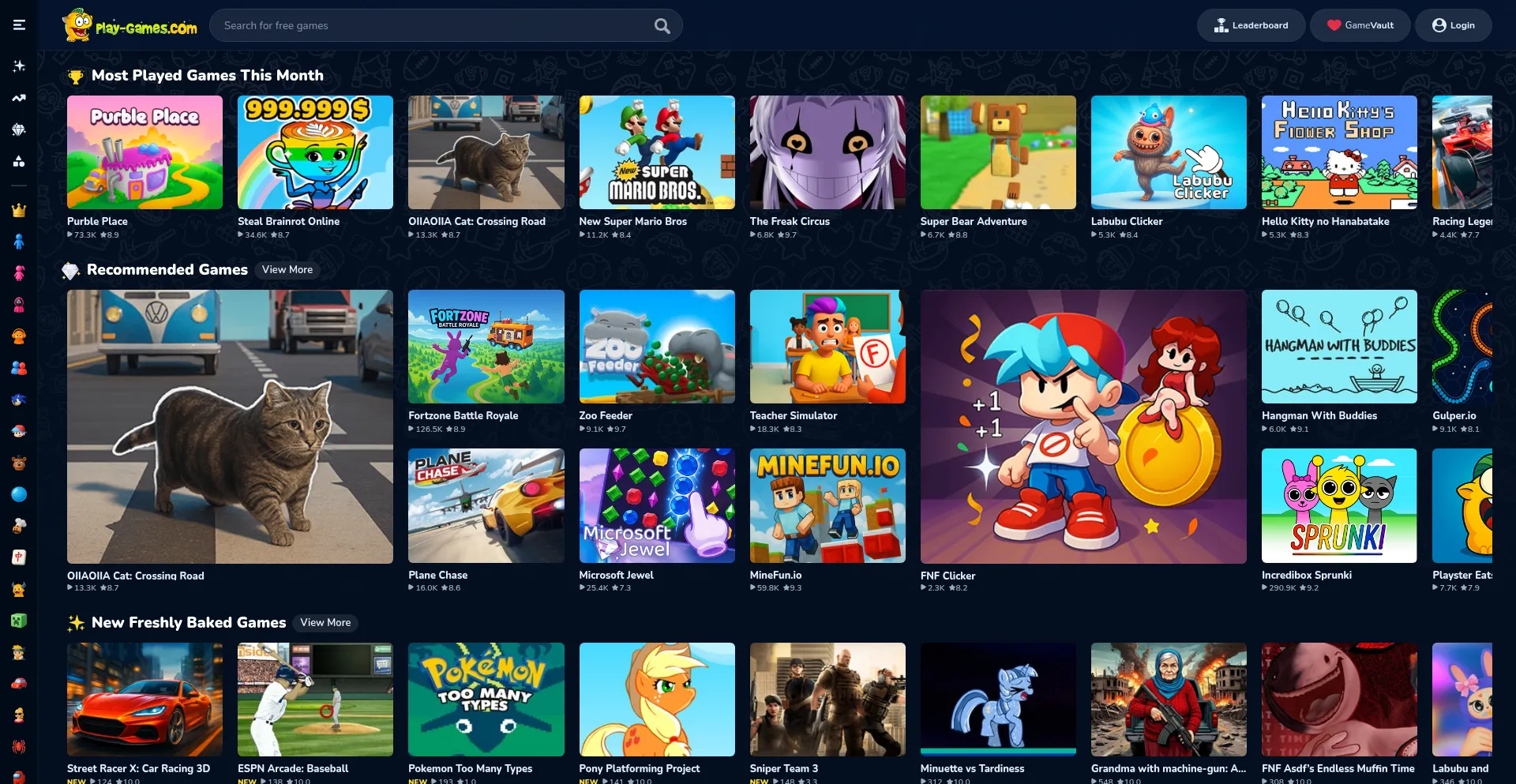
Task: Open the Zoo Feeder game thumbnail
Action: tap(657, 347)
